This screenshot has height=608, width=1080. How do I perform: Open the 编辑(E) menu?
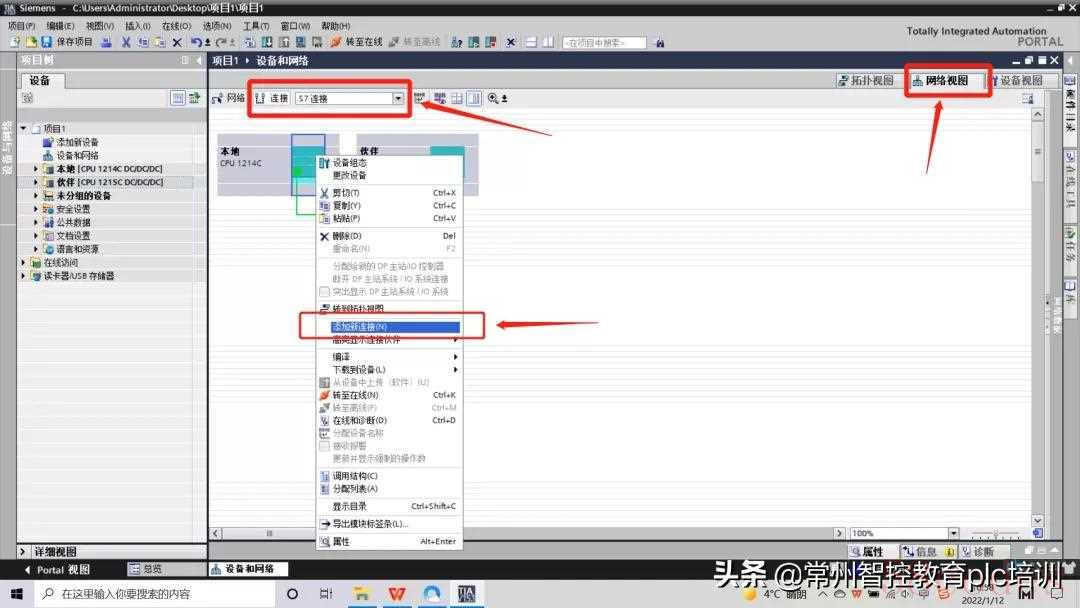point(61,25)
